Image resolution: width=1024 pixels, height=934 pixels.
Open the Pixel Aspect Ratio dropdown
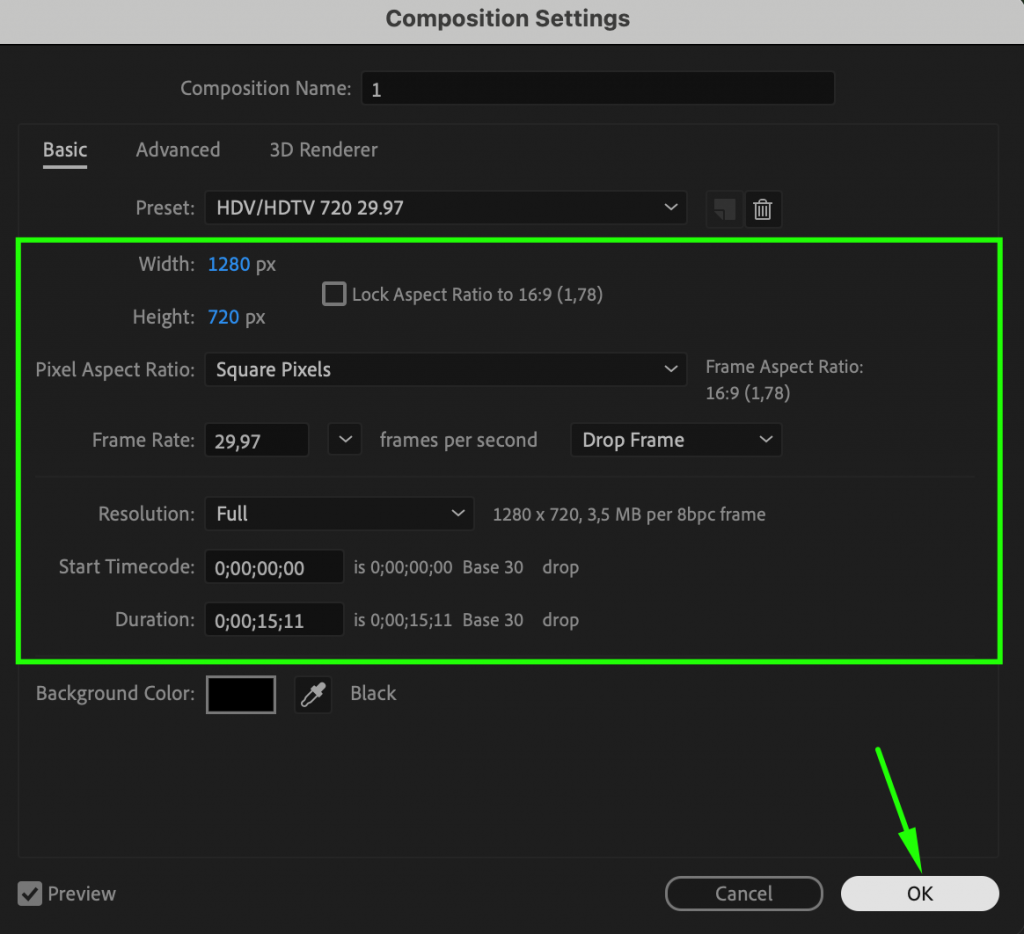point(446,369)
